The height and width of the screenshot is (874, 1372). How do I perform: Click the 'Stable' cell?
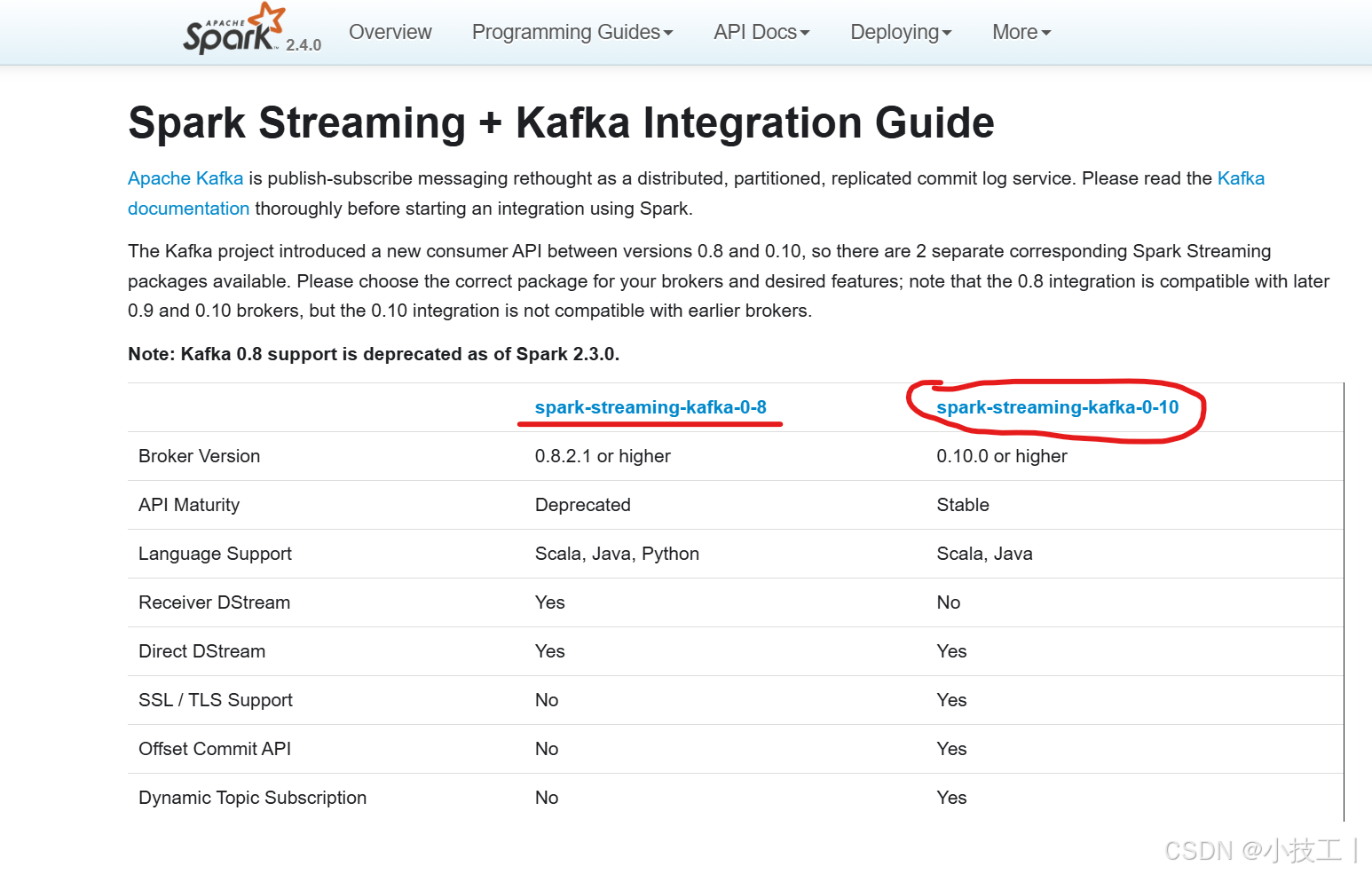tap(963, 505)
